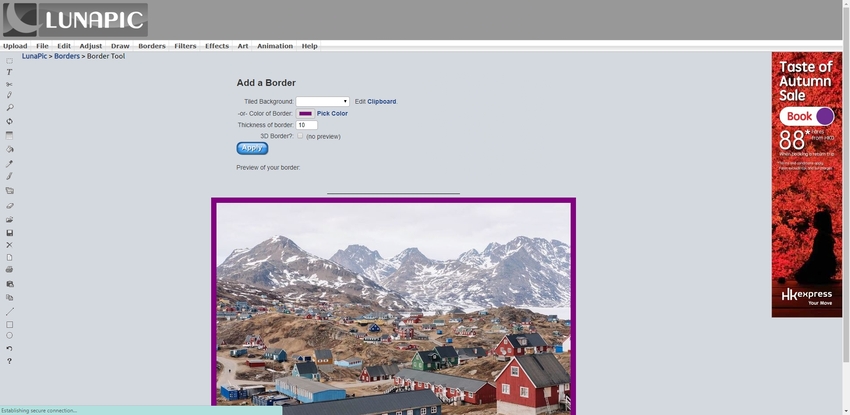Open the Borders menu

[x=152, y=46]
